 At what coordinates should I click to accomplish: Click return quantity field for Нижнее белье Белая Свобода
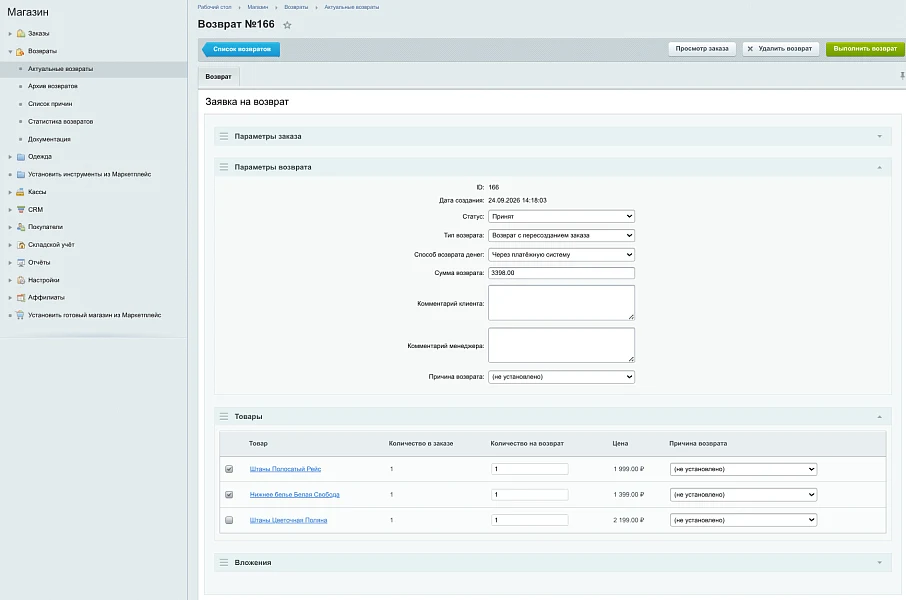tap(529, 495)
